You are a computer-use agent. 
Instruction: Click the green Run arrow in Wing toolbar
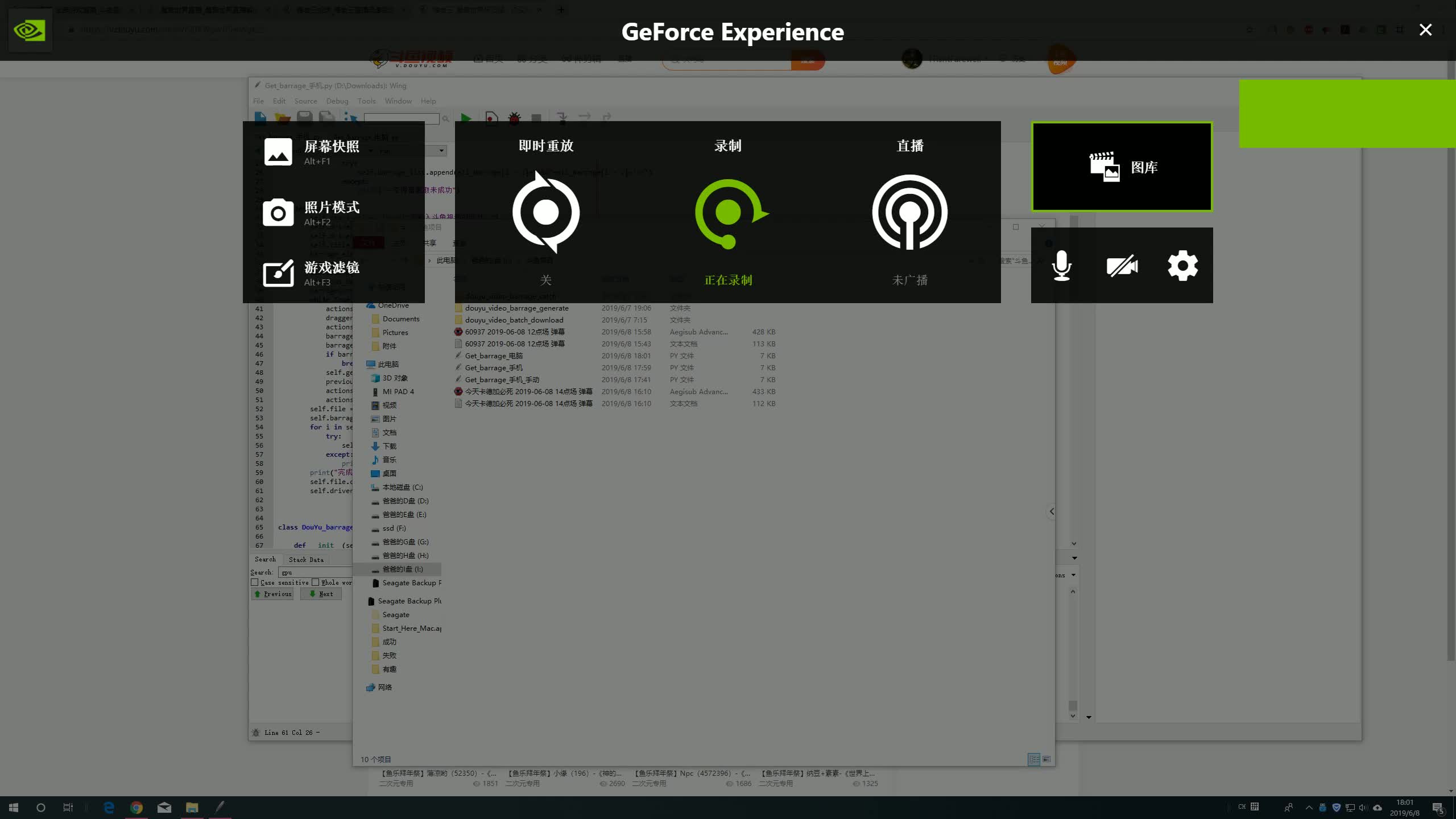click(466, 118)
